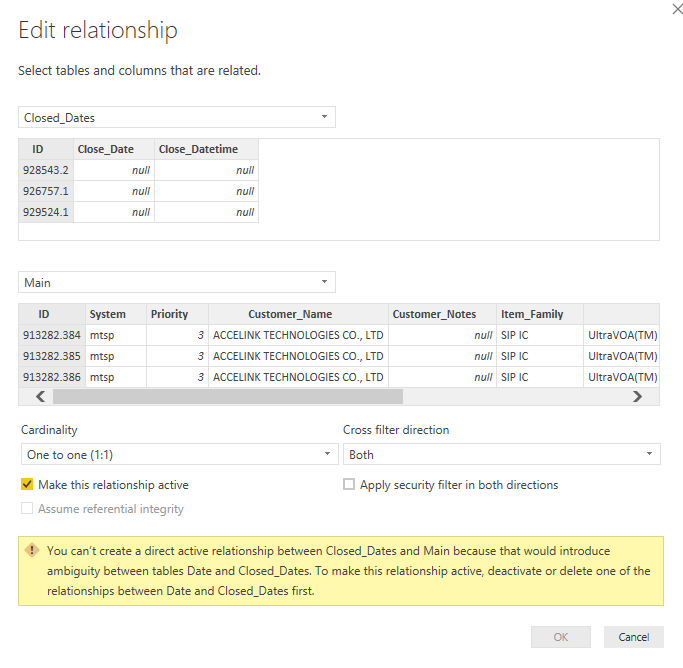The width and height of the screenshot is (683, 668).
Task: Click Close_Datetime null cell in row 929524.1
Action: click(206, 212)
